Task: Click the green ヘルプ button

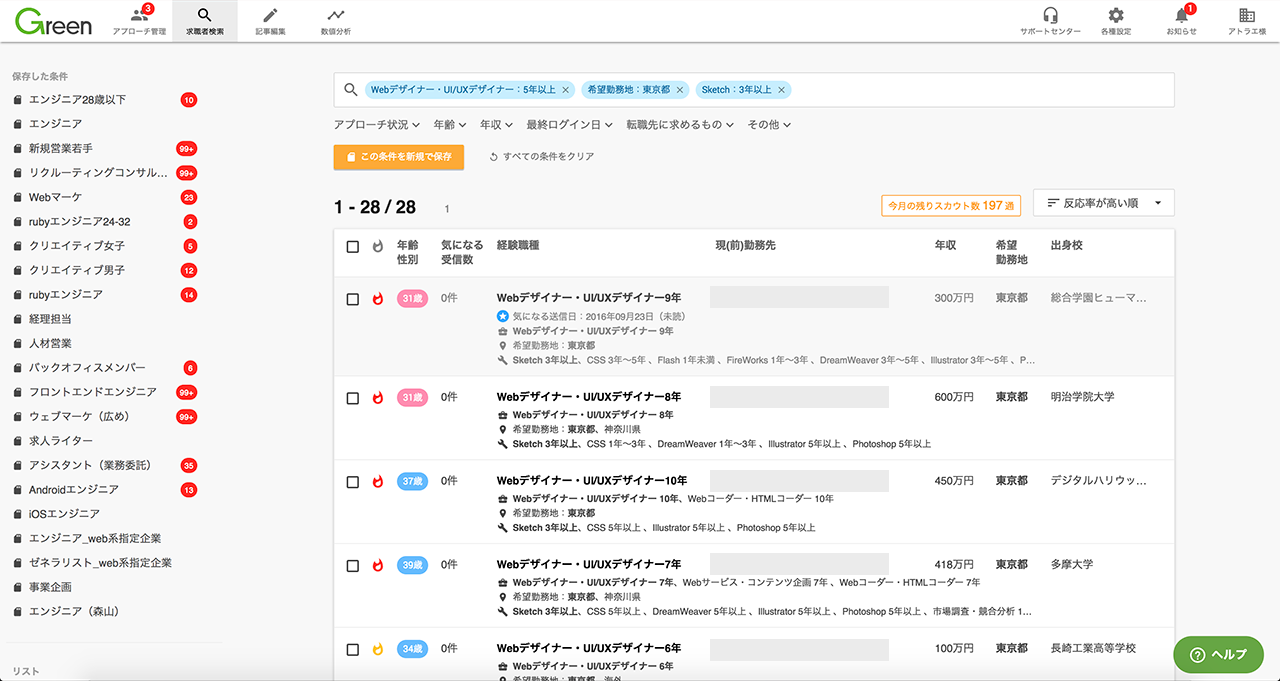Action: (x=1218, y=654)
